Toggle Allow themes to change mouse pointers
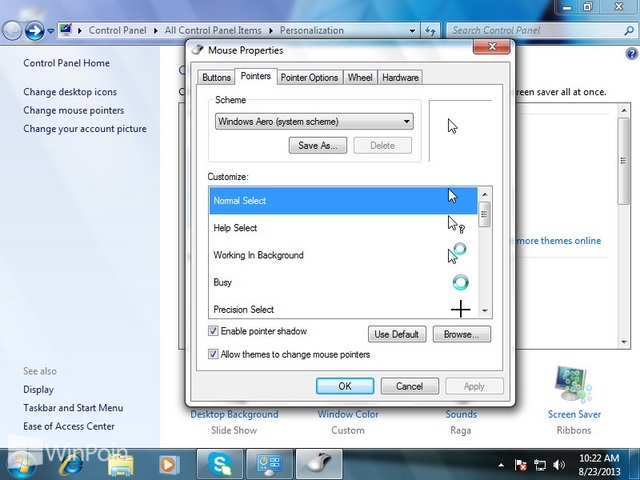This screenshot has height=480, width=640. click(213, 353)
